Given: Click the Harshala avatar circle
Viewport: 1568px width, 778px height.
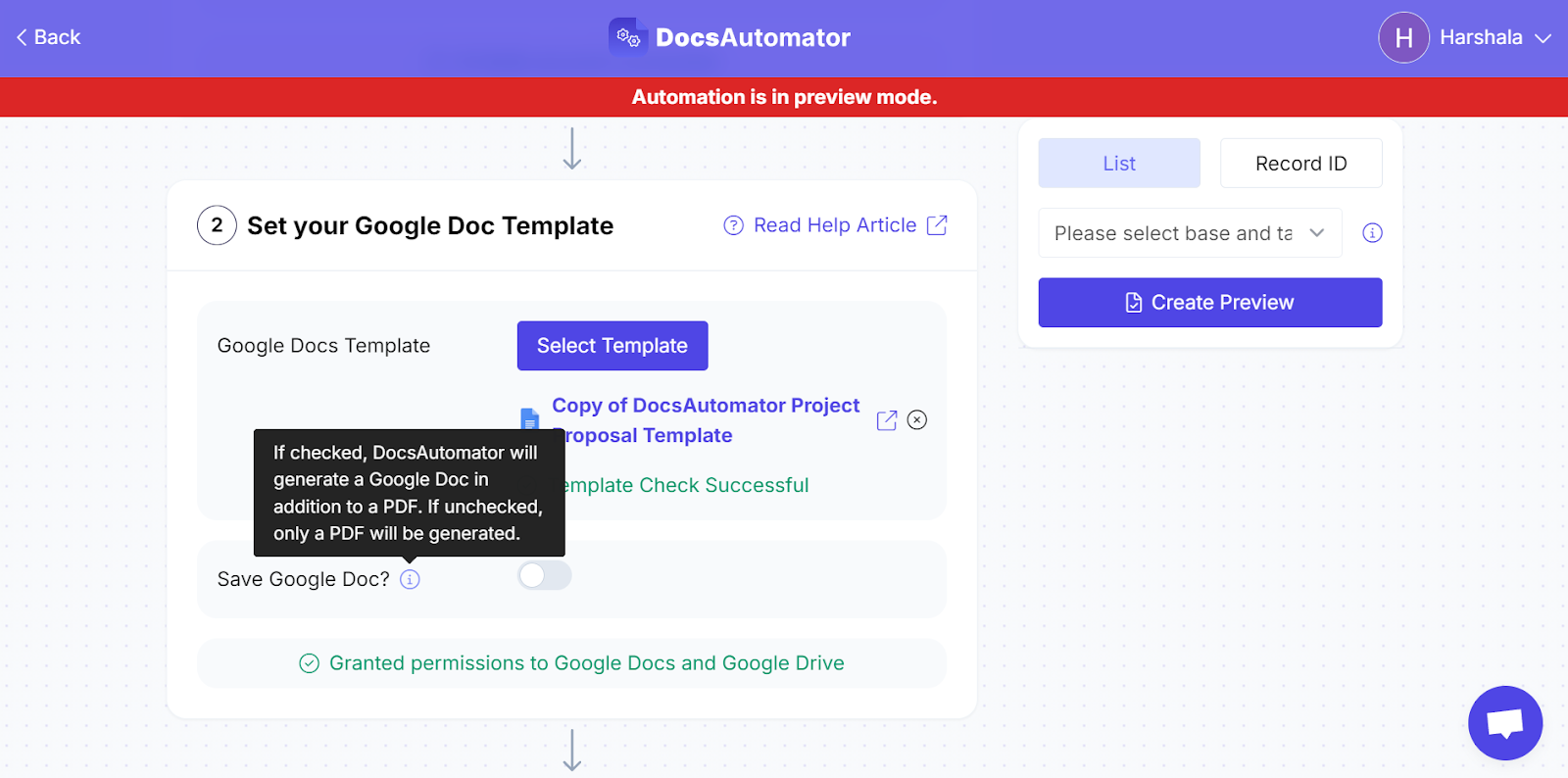Looking at the screenshot, I should (x=1403, y=37).
